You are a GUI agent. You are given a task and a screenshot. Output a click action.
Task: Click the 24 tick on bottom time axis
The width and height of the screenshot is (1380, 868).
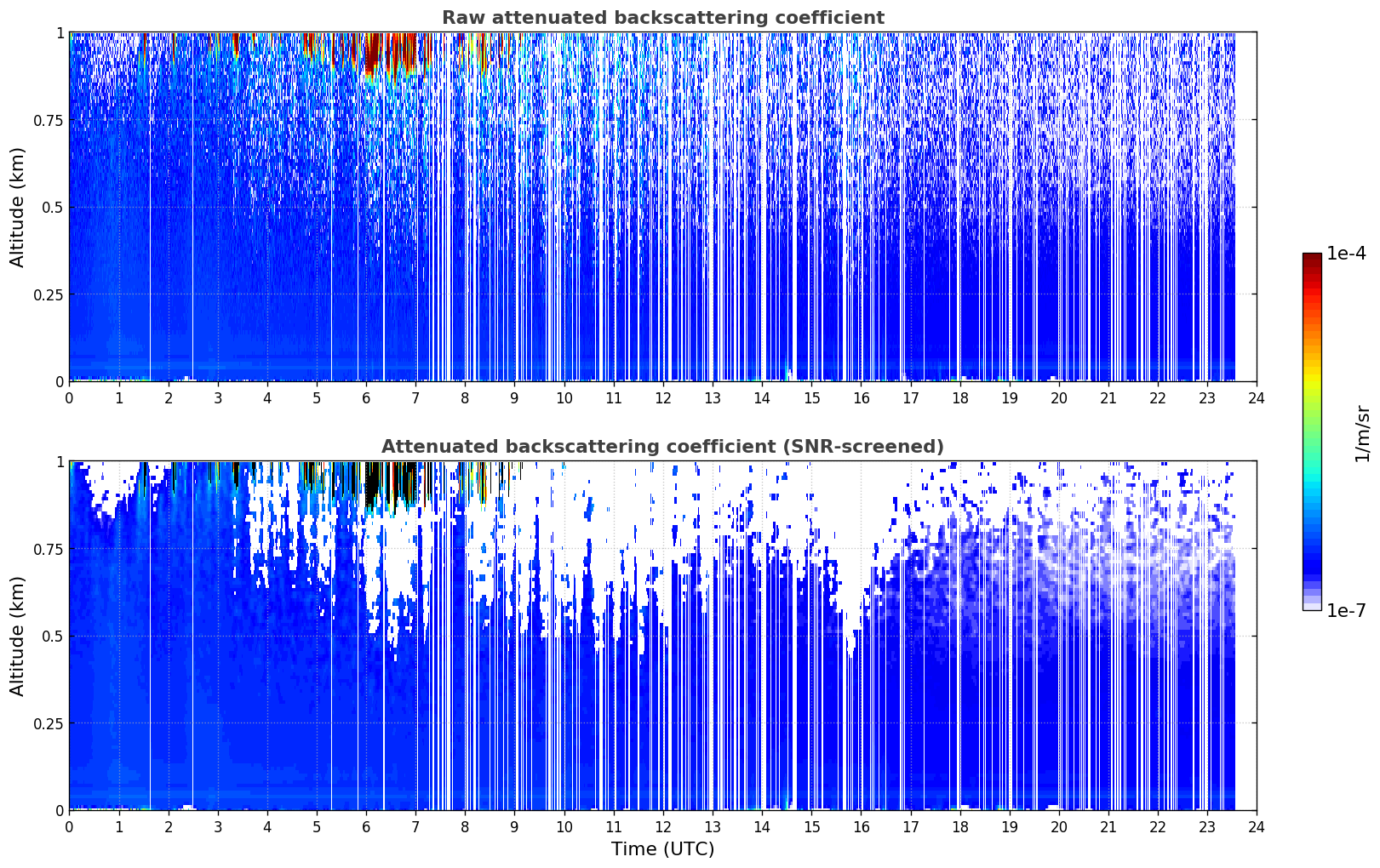(1257, 826)
